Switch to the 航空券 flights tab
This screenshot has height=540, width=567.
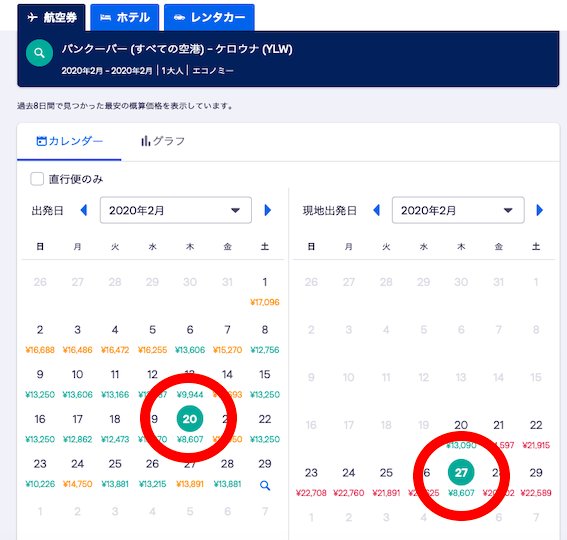pos(51,17)
